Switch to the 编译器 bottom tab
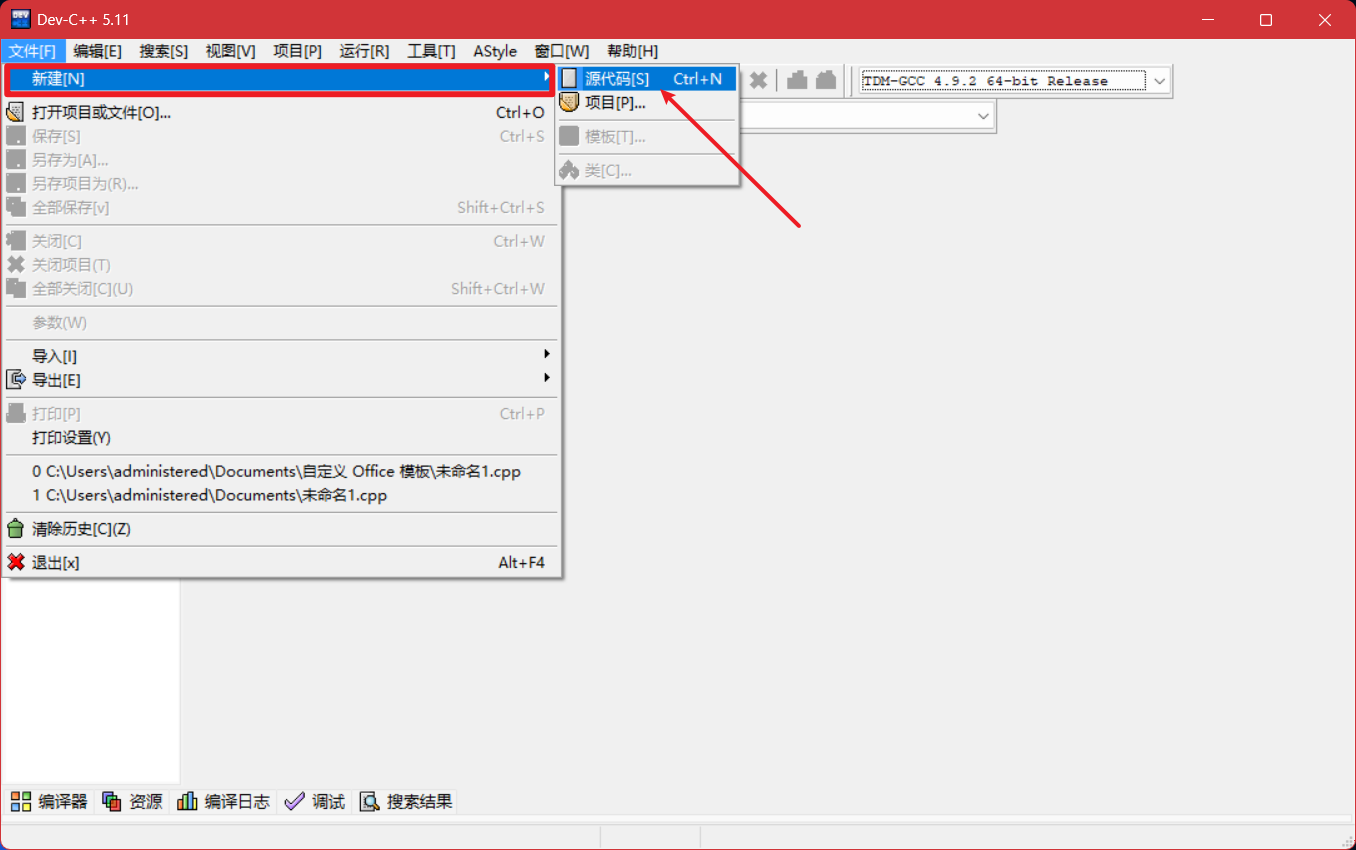The width and height of the screenshot is (1356, 850). [x=49, y=801]
